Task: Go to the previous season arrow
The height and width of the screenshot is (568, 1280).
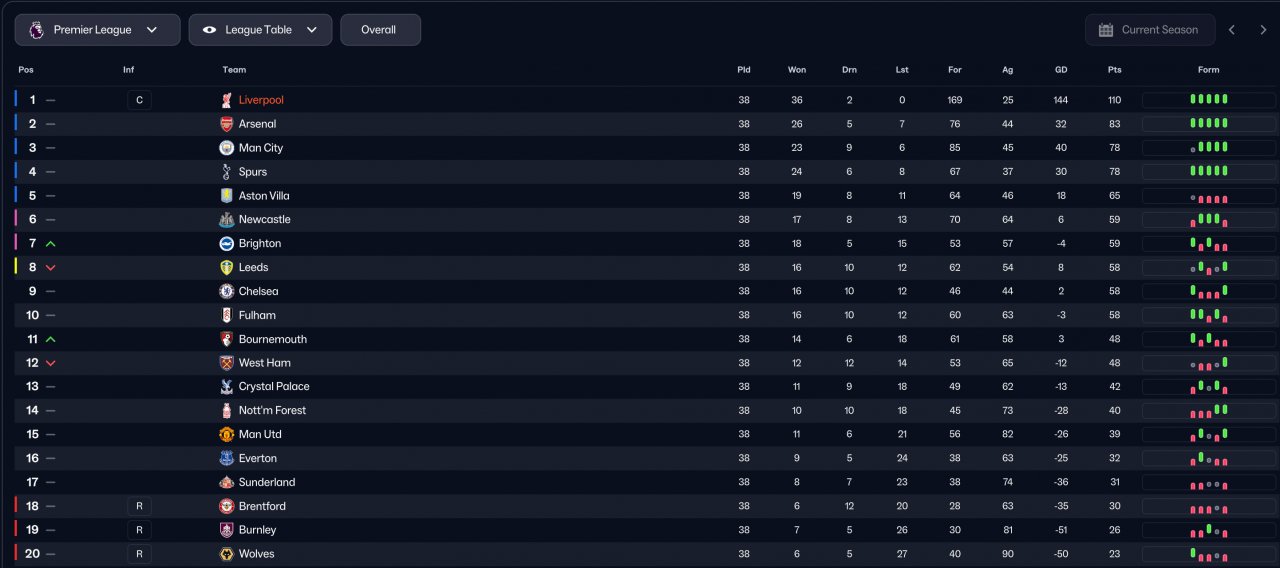Action: pyautogui.click(x=1232, y=30)
